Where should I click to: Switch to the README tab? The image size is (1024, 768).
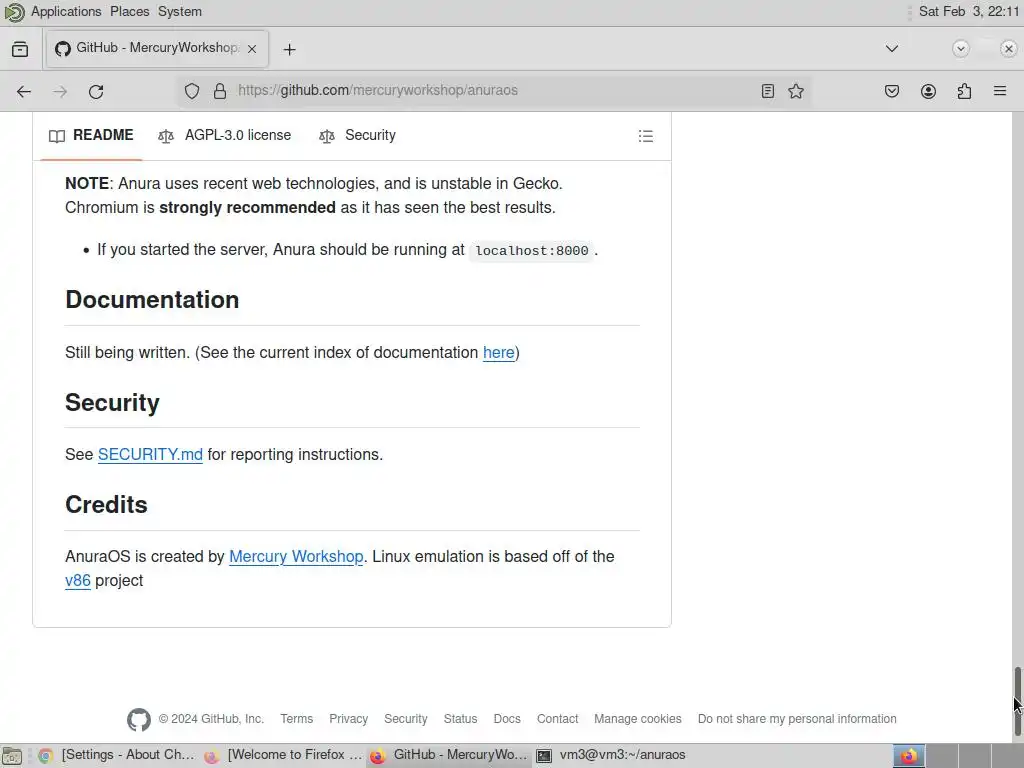coord(91,135)
